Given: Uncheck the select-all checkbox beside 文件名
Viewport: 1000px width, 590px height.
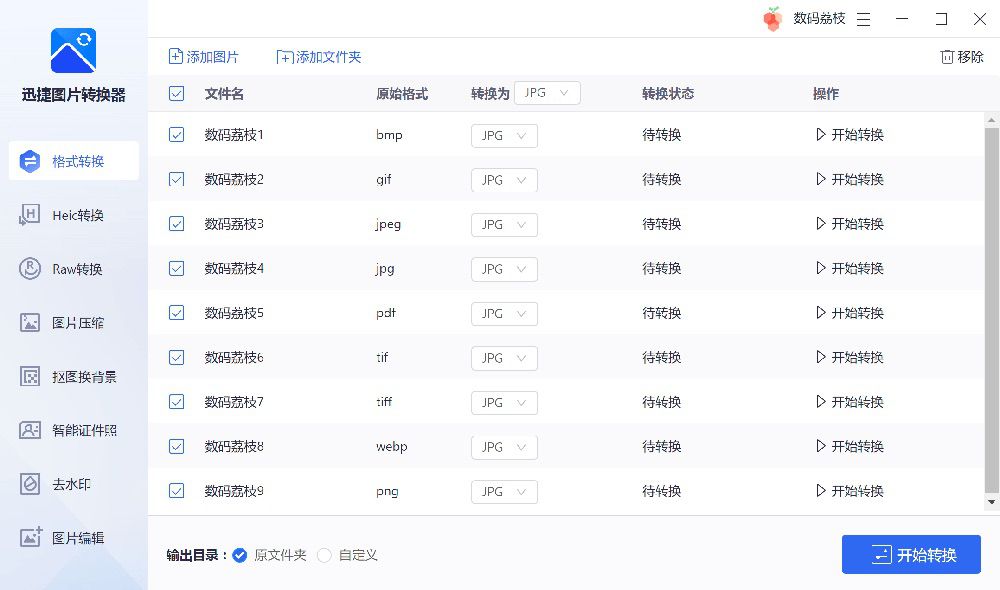Looking at the screenshot, I should 177,94.
